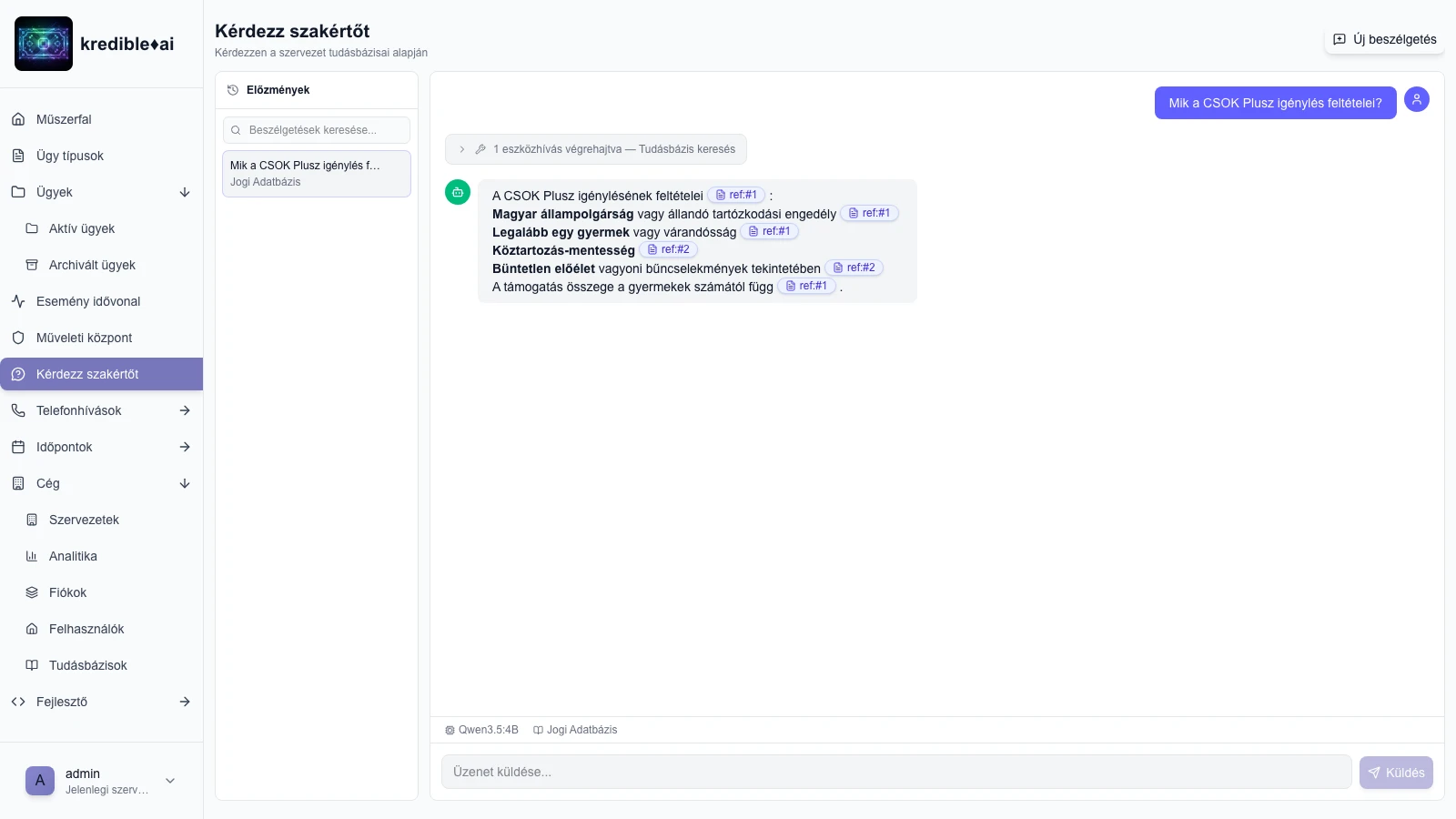
Task: Click the Jogi Adatbázis knowledge base indicator
Action: 575,730
